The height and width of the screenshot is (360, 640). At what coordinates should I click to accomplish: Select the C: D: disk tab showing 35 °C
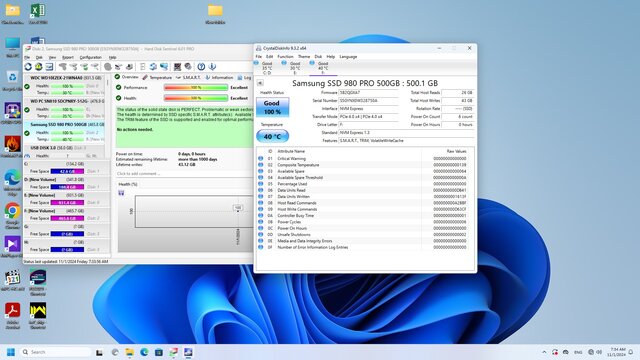(x=267, y=68)
